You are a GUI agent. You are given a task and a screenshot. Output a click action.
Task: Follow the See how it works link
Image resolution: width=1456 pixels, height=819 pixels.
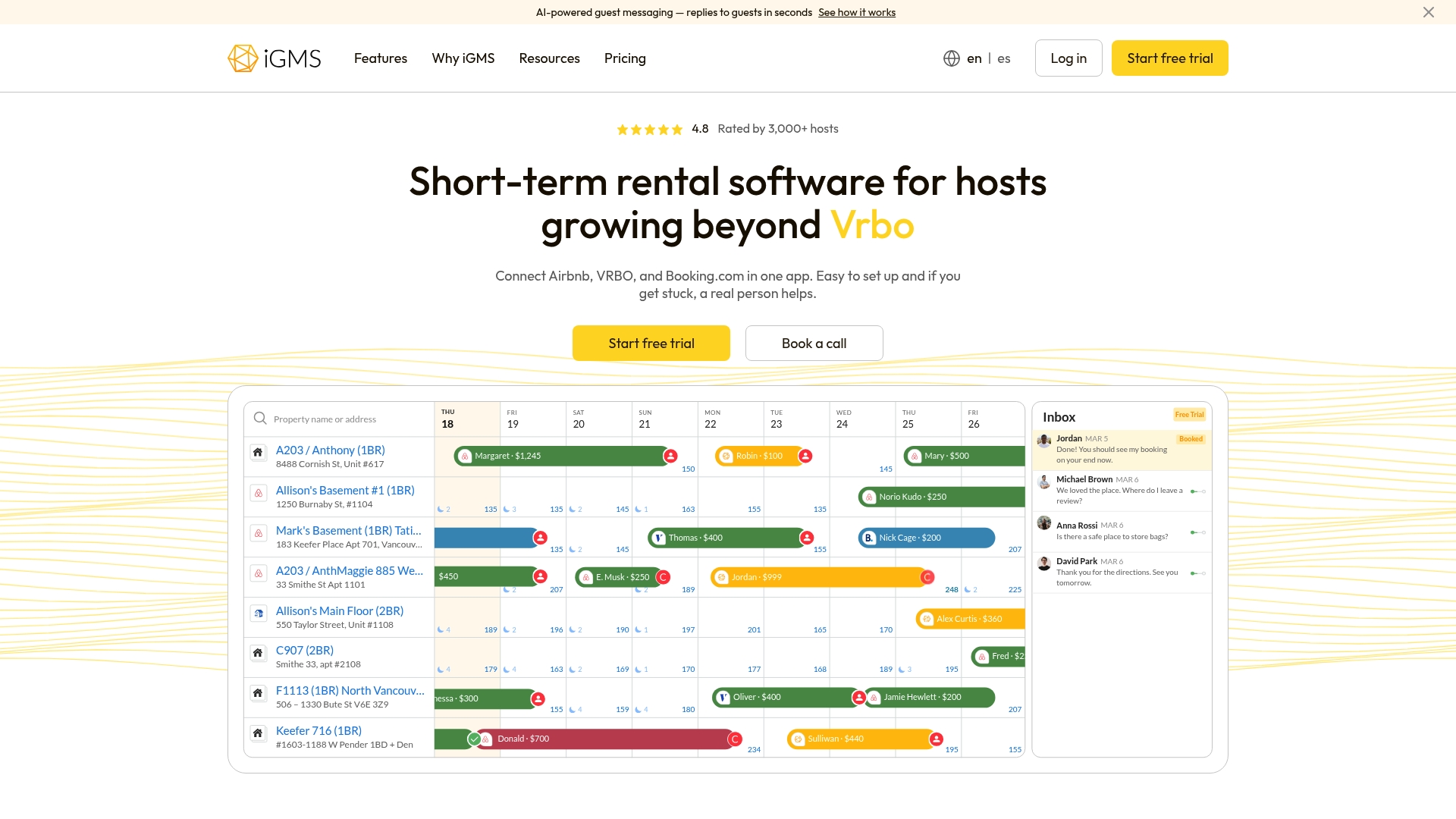pos(857,12)
